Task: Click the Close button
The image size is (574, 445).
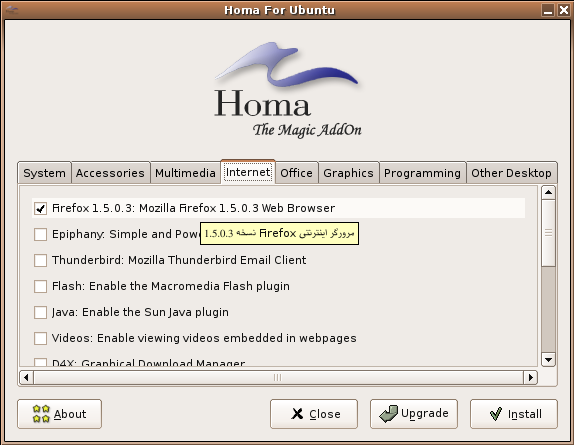Action: coord(314,414)
